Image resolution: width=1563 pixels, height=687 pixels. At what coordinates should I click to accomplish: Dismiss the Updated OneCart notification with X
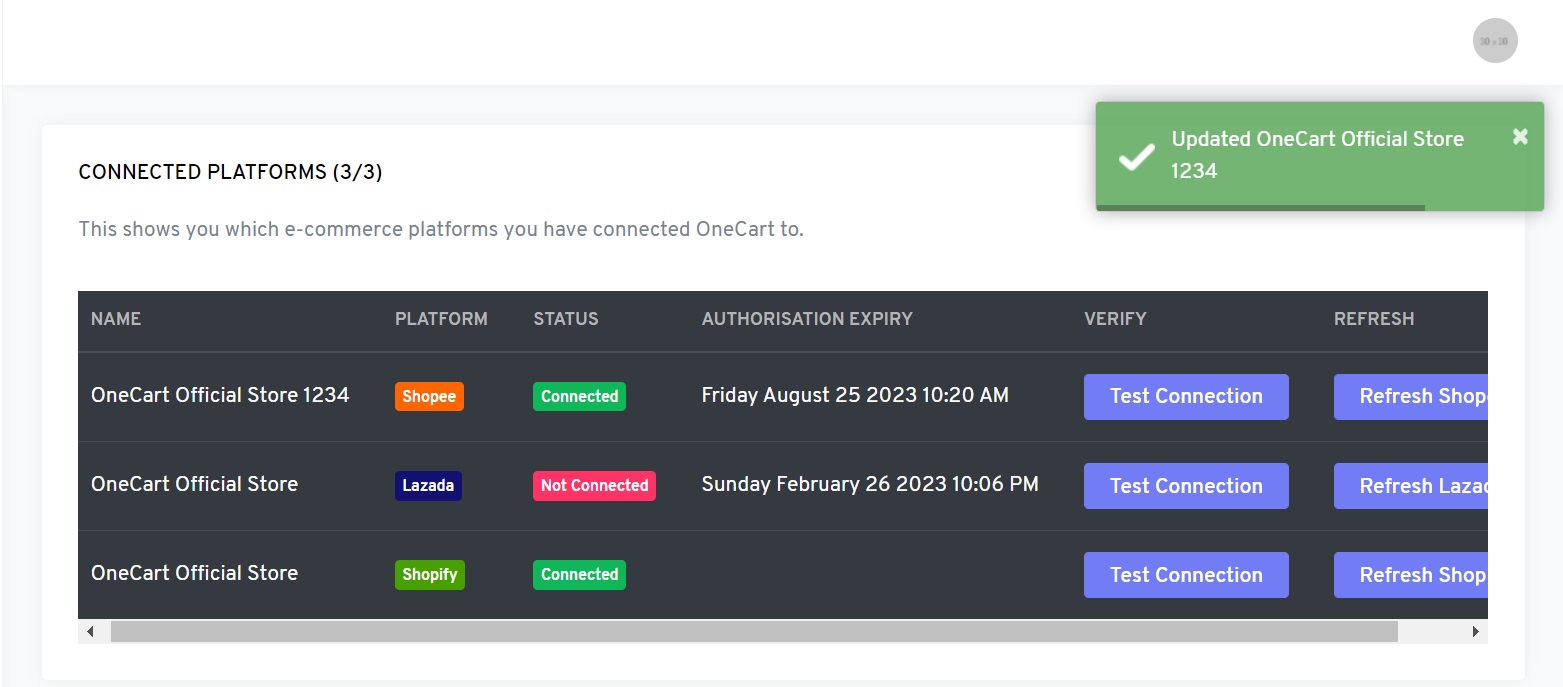[1520, 137]
